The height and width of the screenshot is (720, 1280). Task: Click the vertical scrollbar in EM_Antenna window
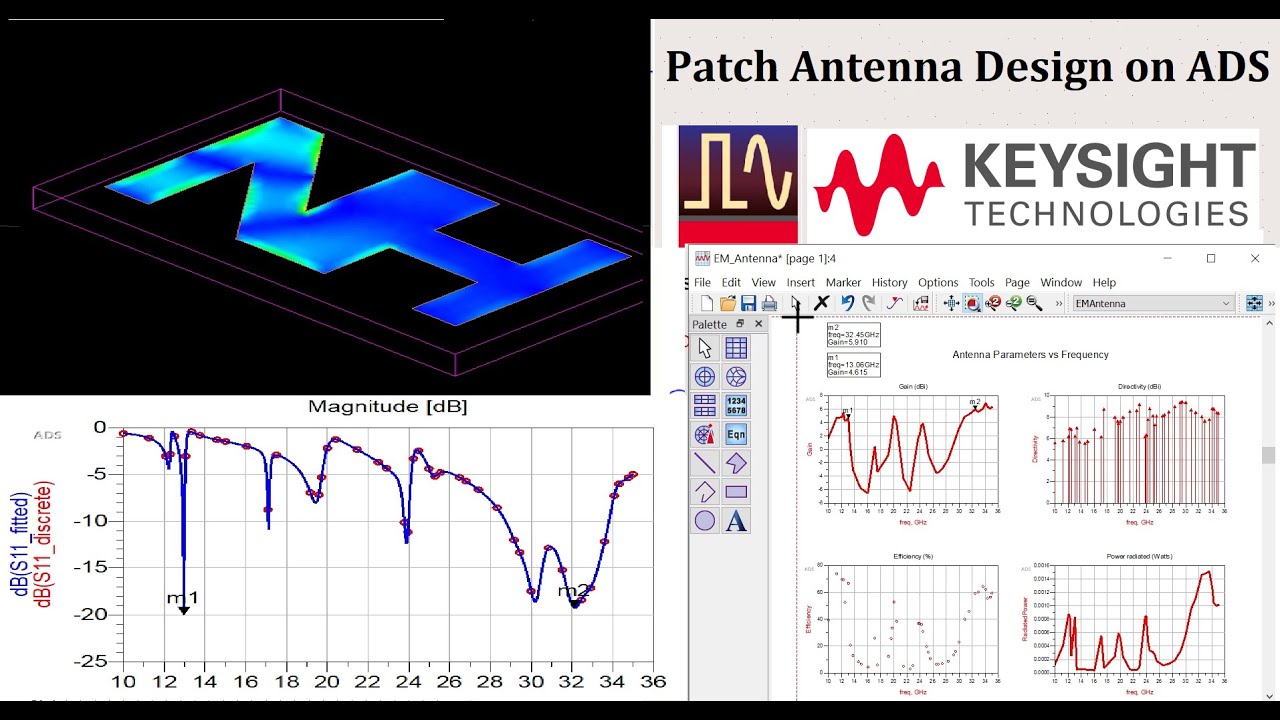(x=1269, y=455)
